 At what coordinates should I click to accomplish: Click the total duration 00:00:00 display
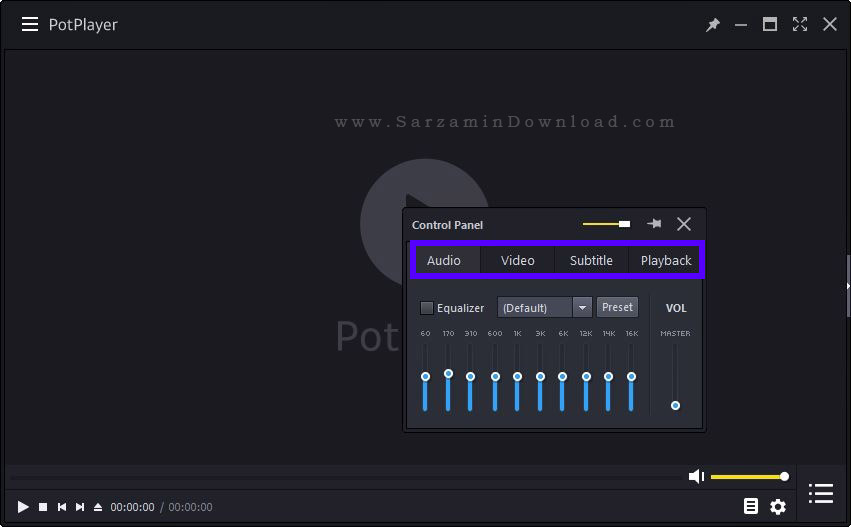(x=190, y=507)
